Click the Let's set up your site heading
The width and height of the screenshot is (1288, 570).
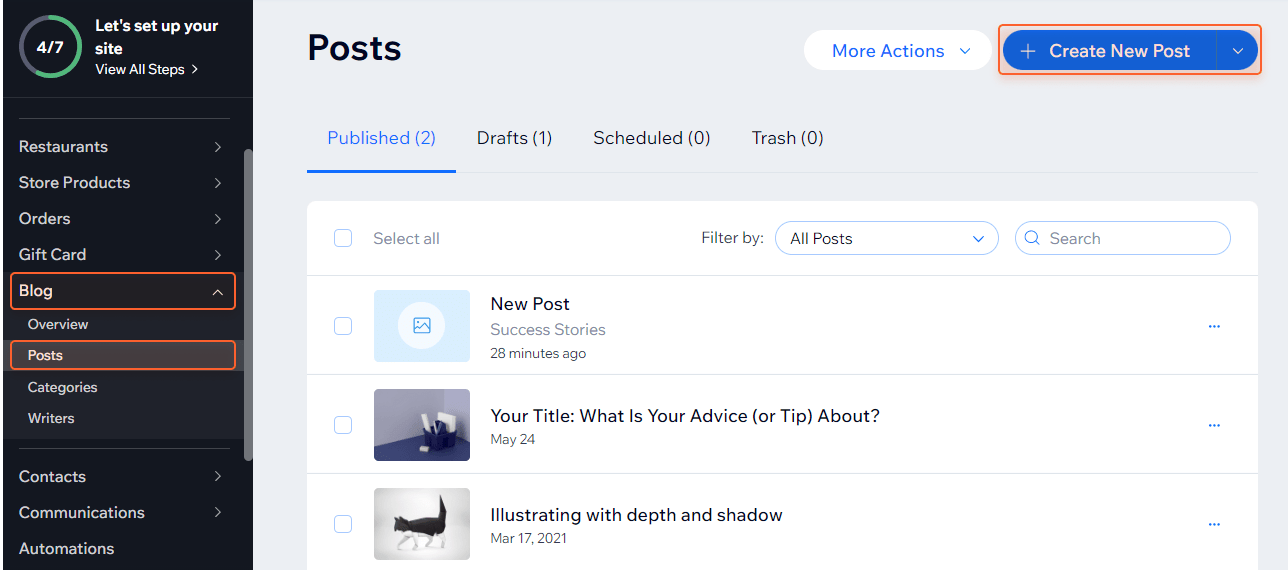156,37
